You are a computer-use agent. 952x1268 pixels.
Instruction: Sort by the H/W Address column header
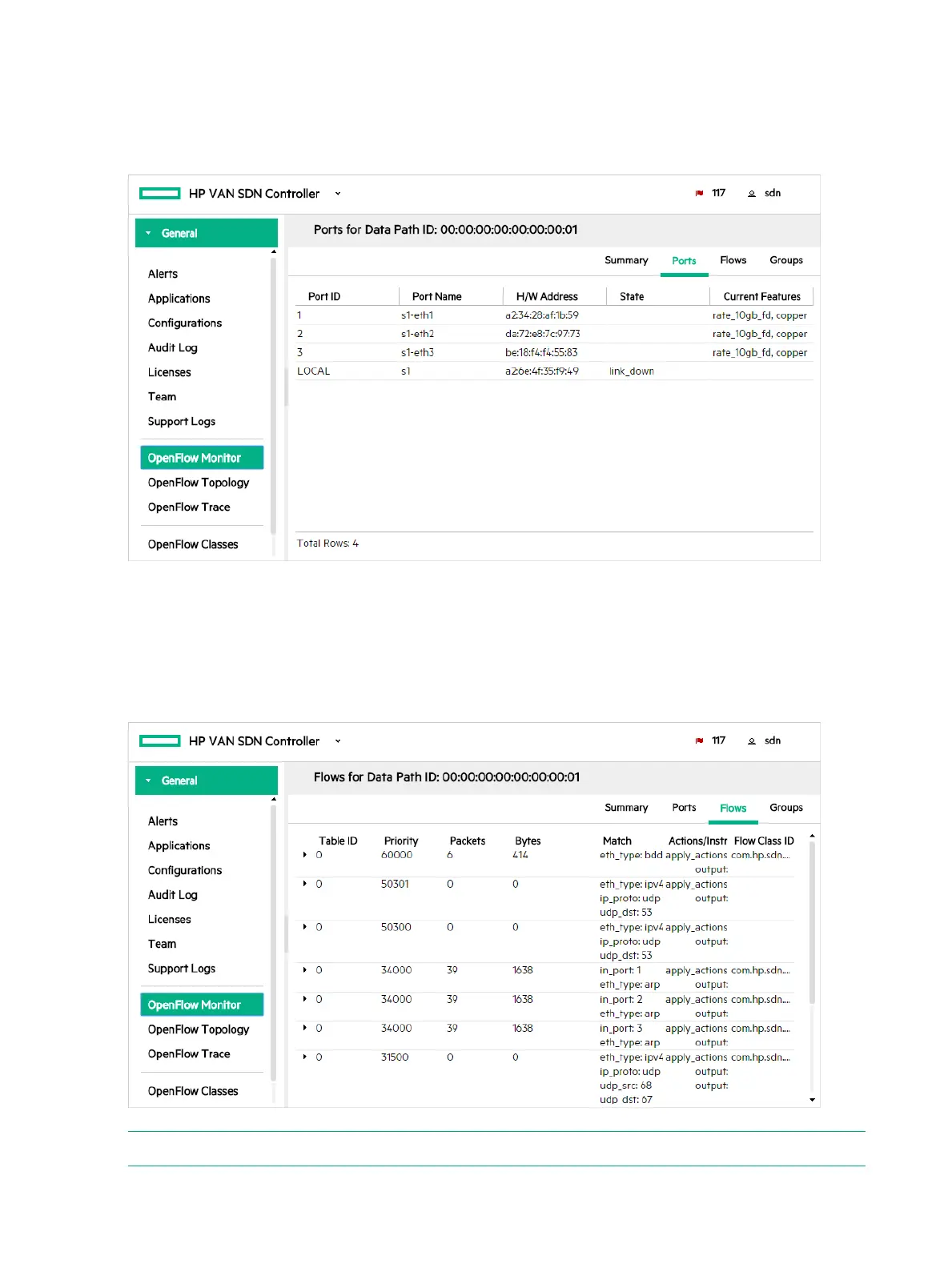coord(547,296)
